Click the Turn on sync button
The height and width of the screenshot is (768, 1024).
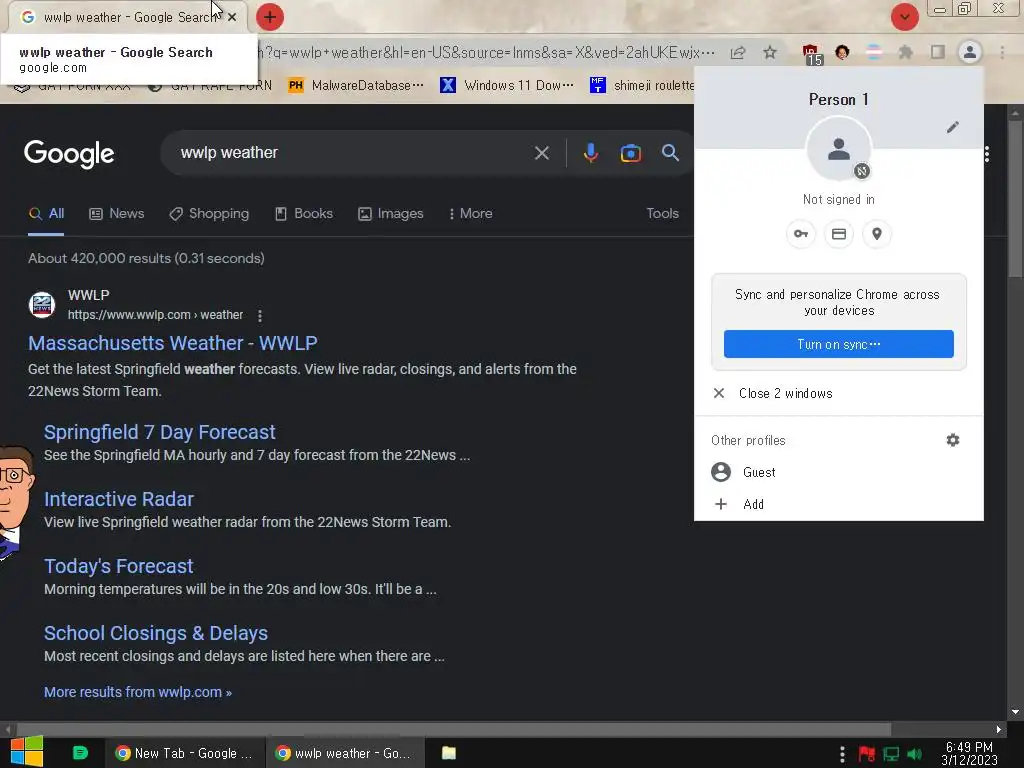[x=839, y=344]
